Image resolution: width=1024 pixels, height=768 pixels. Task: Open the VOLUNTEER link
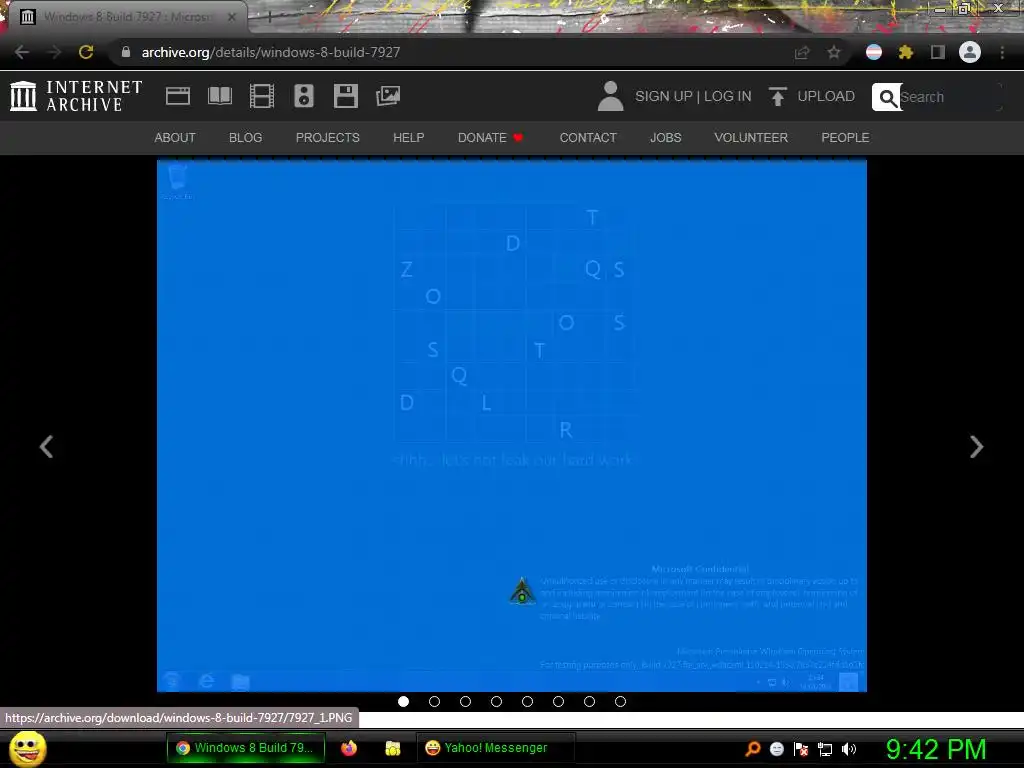click(x=751, y=138)
